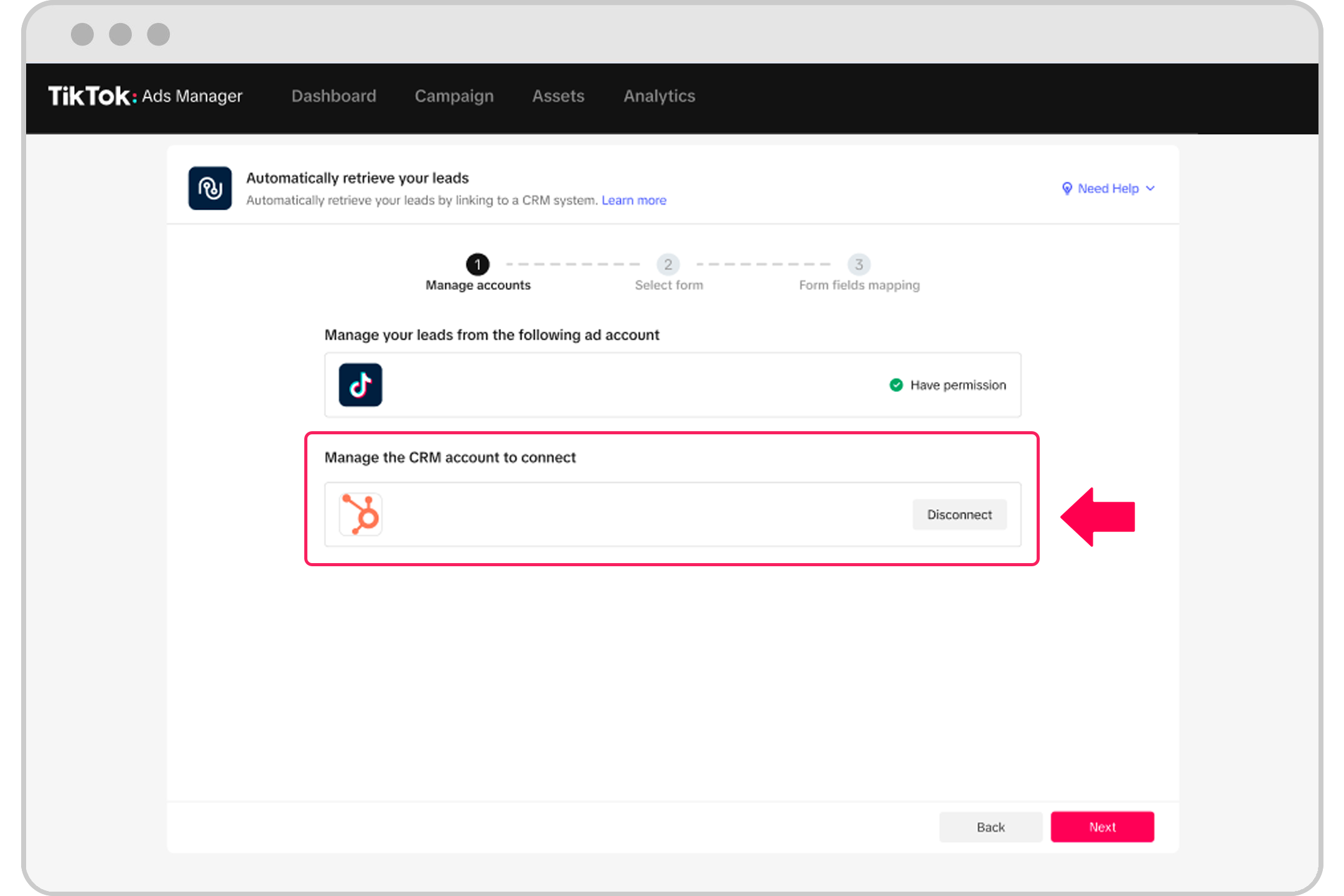The height and width of the screenshot is (896, 1344).
Task: Select the Campaign menu item
Action: [x=453, y=97]
